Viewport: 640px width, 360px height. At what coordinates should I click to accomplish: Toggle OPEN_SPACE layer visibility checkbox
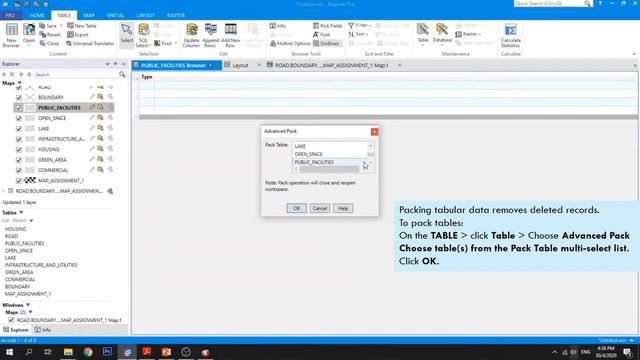tap(19, 118)
